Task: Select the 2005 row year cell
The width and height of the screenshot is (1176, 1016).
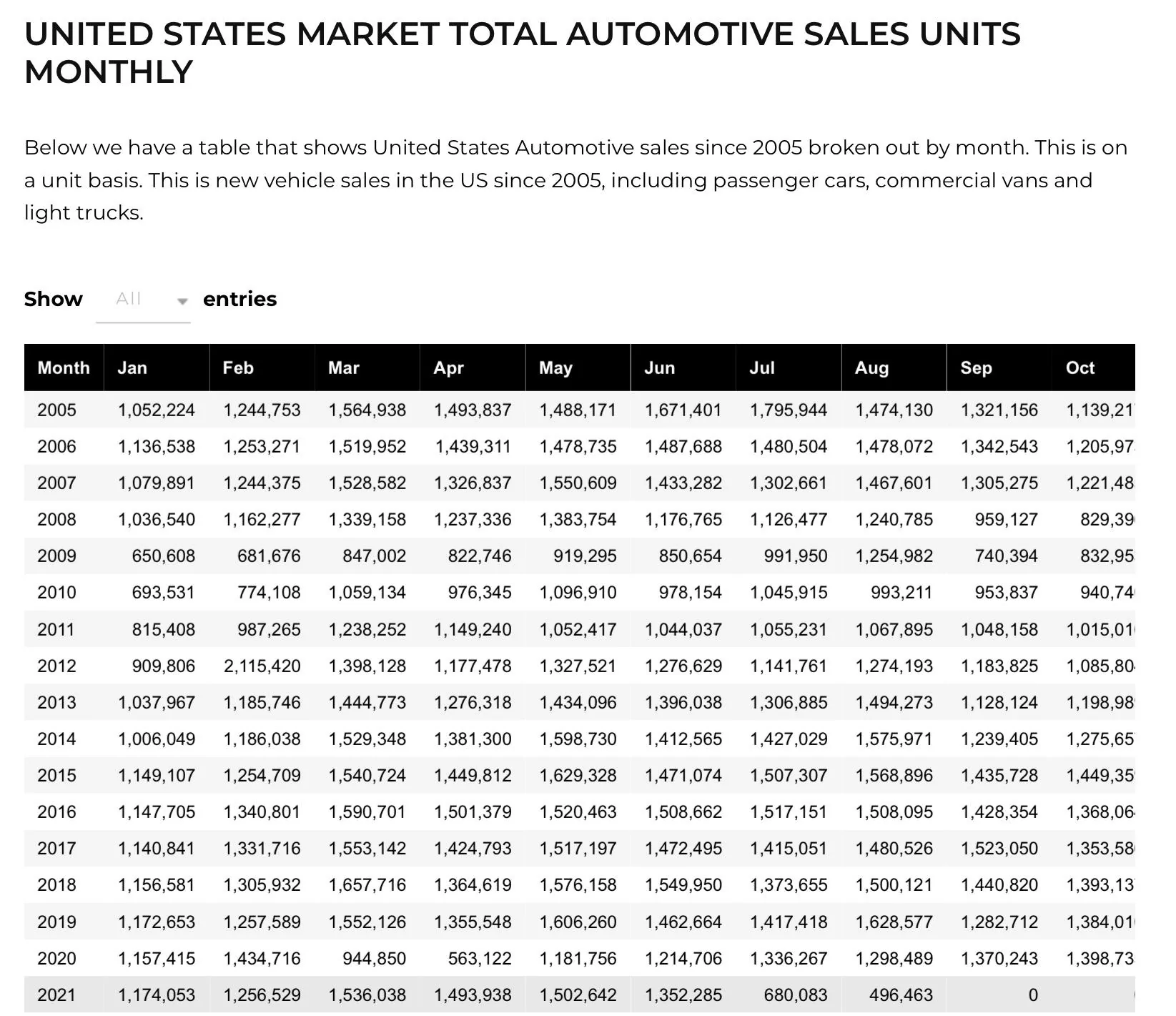Action: pyautogui.click(x=56, y=410)
